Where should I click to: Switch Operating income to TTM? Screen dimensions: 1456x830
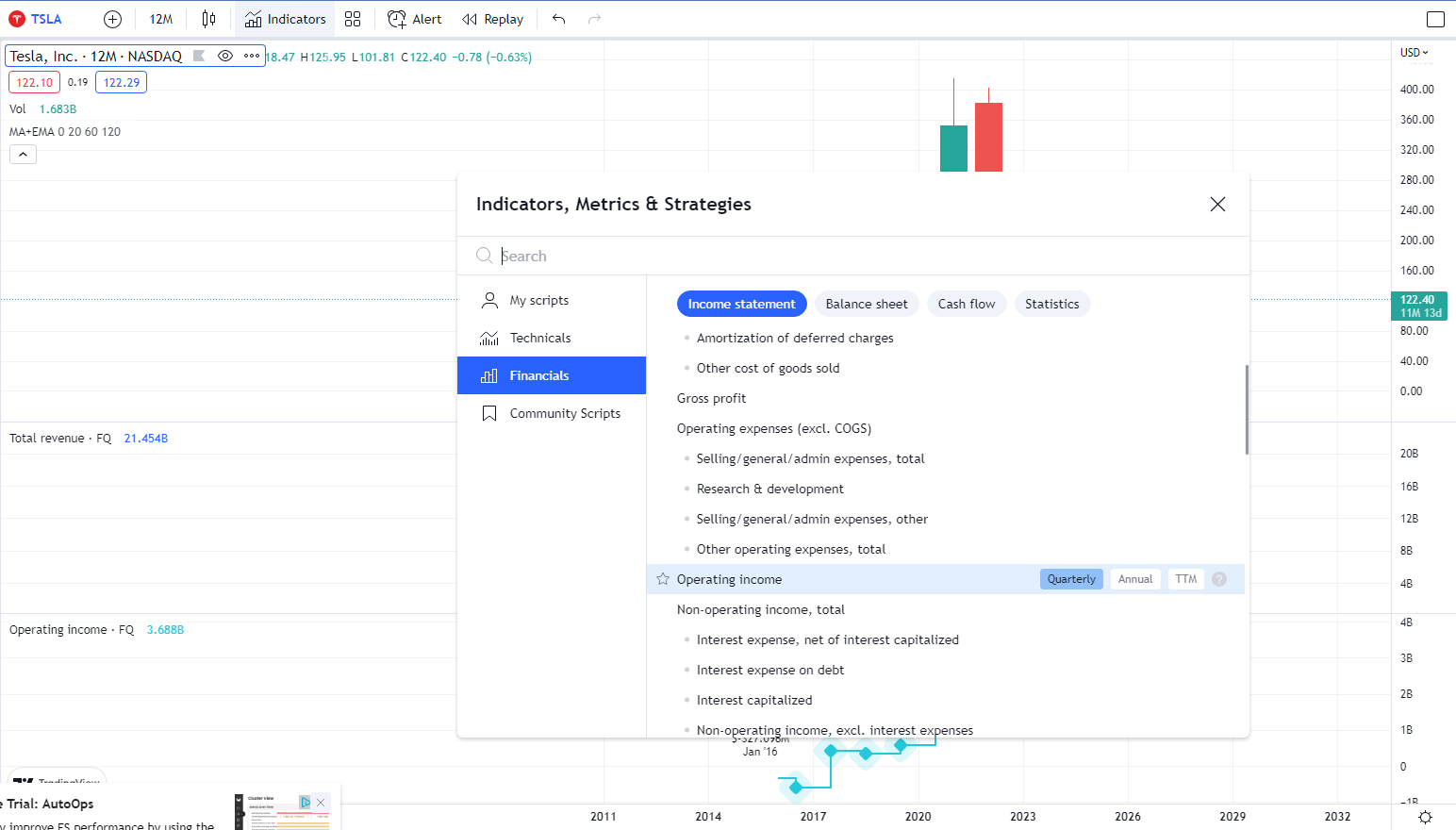tap(1185, 579)
